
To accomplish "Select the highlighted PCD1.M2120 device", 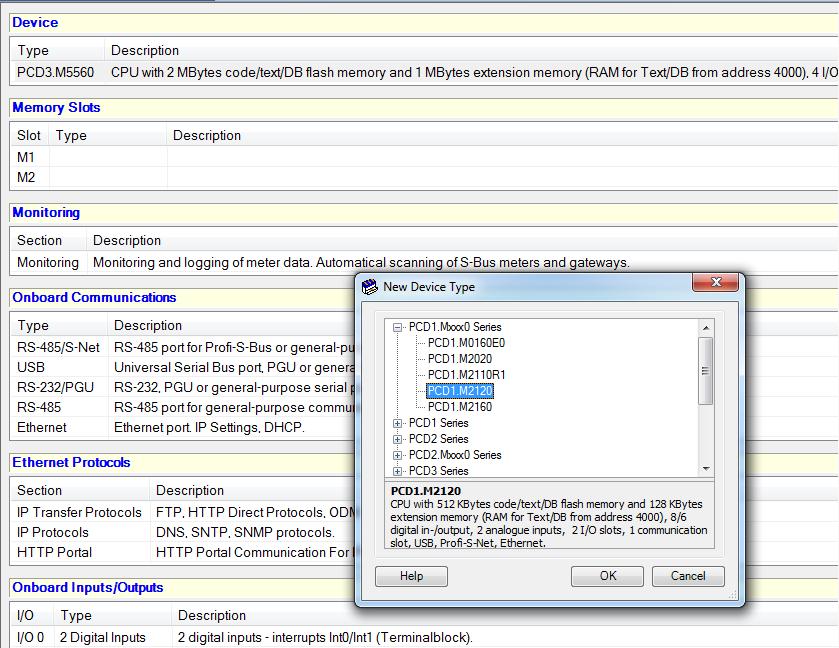I will 460,391.
